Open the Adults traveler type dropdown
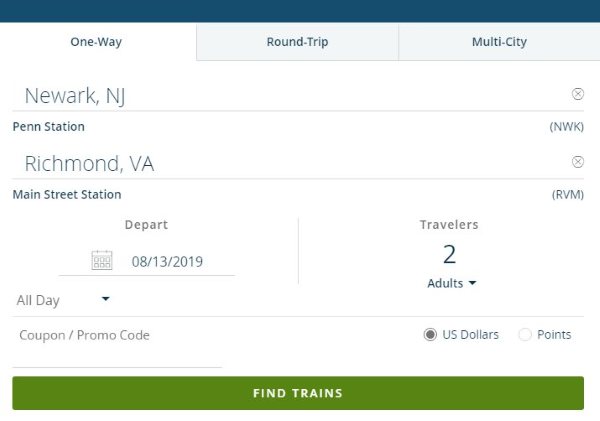The width and height of the screenshot is (600, 421). tap(451, 283)
